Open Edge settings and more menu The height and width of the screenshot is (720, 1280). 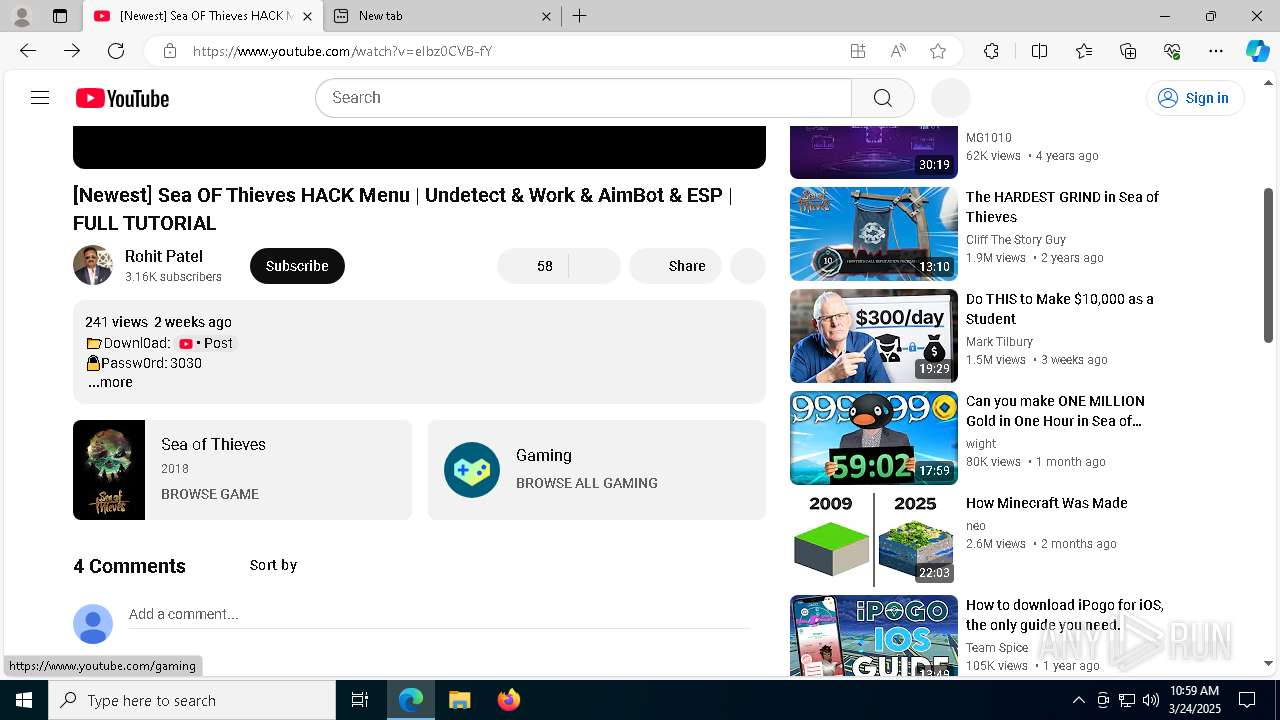[x=1216, y=51]
